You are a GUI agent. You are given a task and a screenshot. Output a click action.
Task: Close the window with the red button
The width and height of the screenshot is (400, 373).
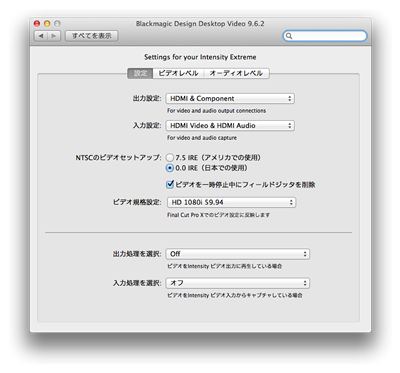coord(37,23)
